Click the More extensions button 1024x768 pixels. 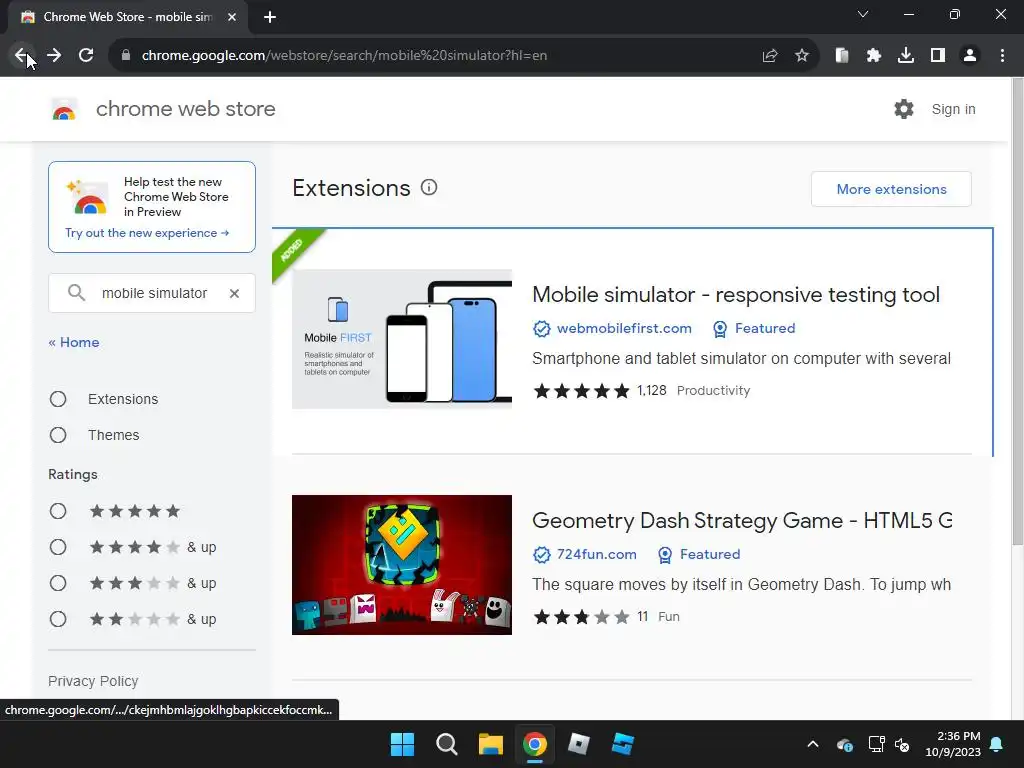(891, 189)
